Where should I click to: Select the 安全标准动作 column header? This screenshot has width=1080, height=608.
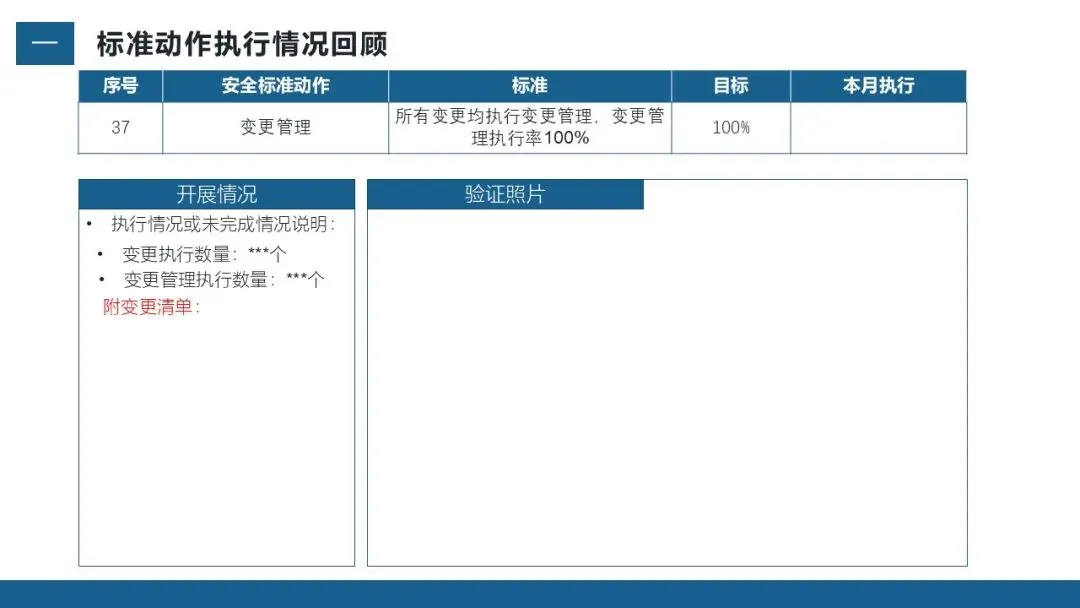[276, 85]
